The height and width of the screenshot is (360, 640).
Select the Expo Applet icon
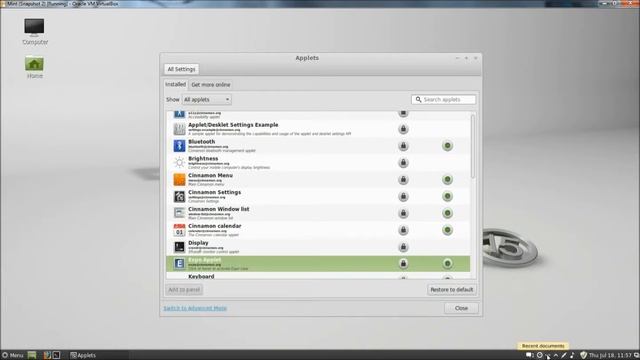click(179, 264)
